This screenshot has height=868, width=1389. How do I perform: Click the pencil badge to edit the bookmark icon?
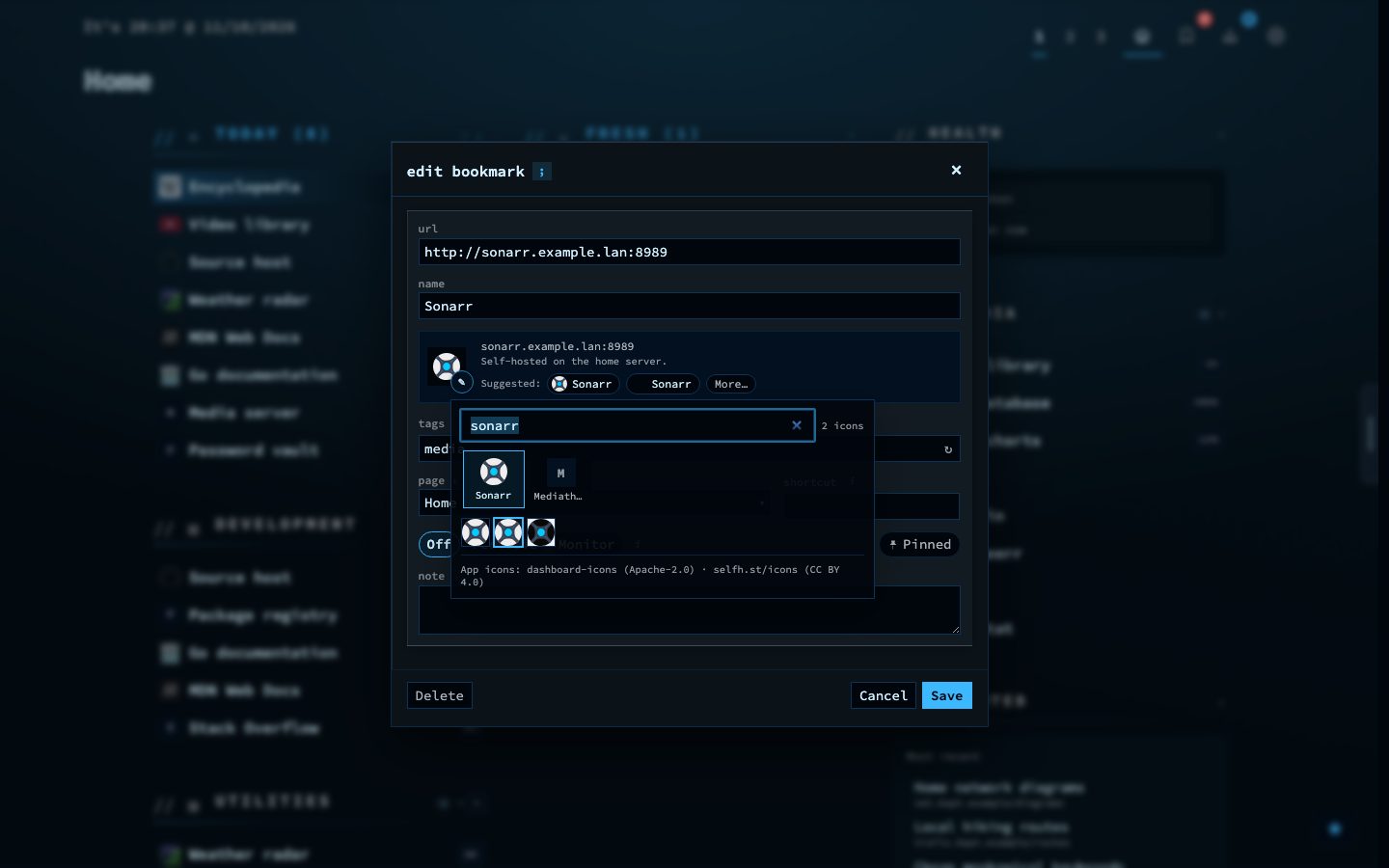pyautogui.click(x=462, y=382)
